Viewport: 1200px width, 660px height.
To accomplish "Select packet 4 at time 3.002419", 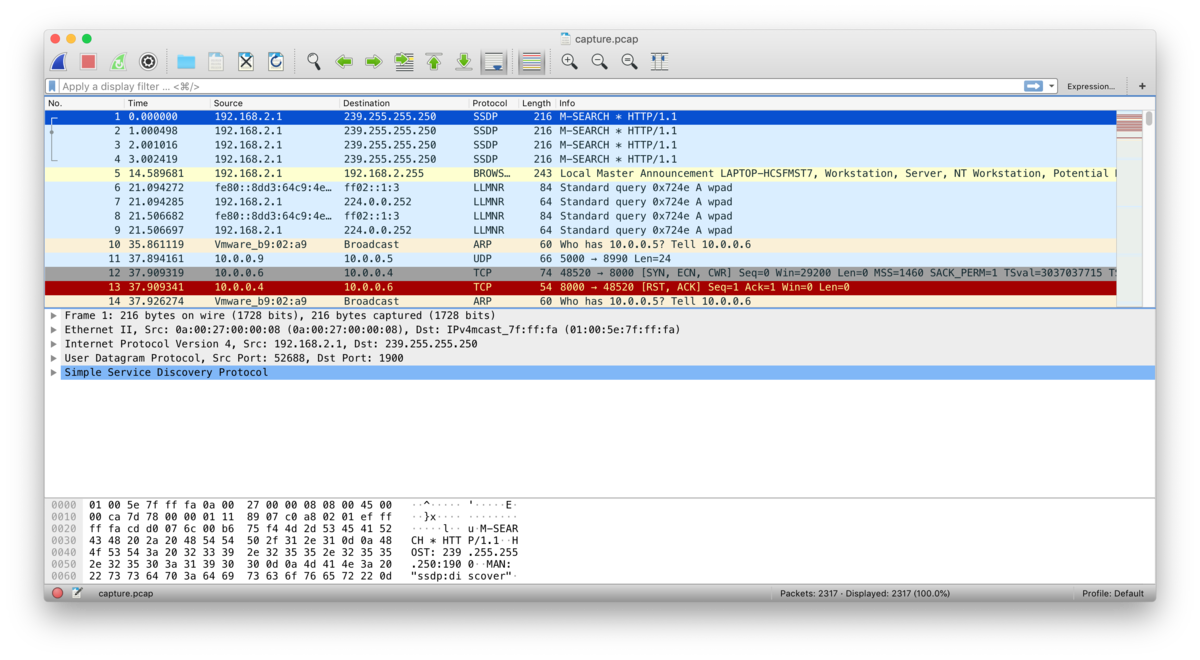I will 580,159.
